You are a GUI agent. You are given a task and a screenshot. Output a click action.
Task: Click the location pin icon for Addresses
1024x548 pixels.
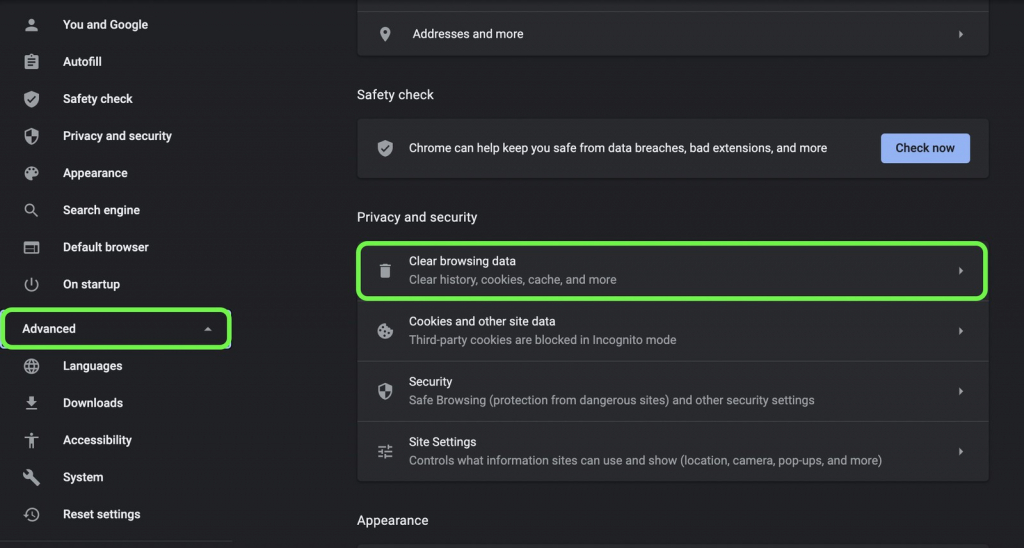click(385, 34)
